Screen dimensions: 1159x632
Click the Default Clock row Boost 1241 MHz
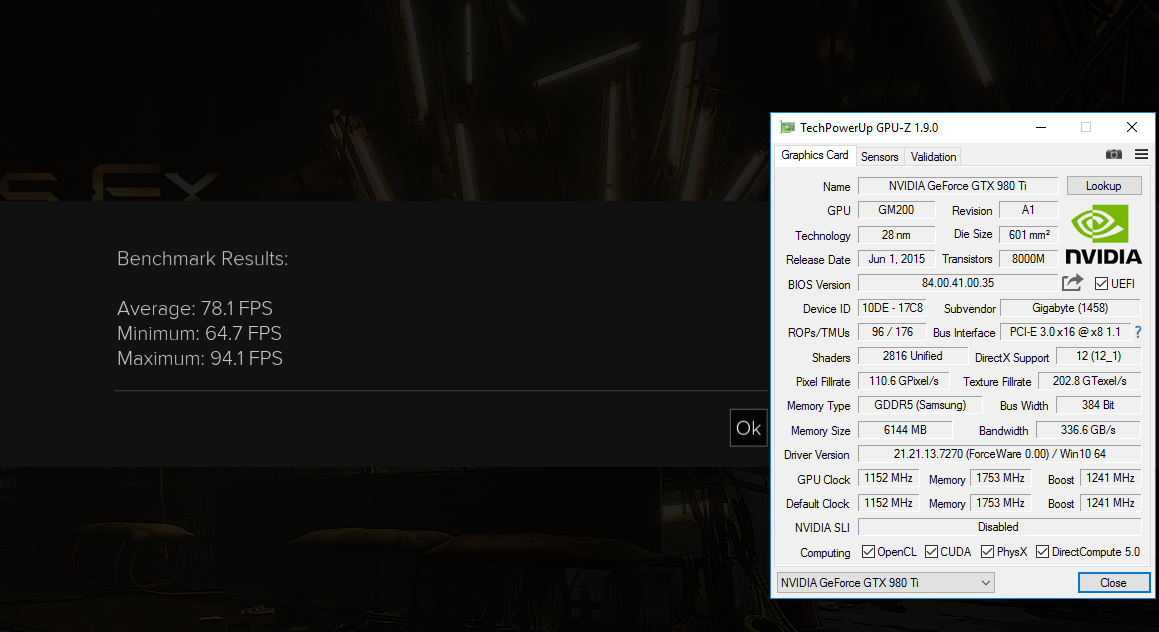coord(1110,503)
